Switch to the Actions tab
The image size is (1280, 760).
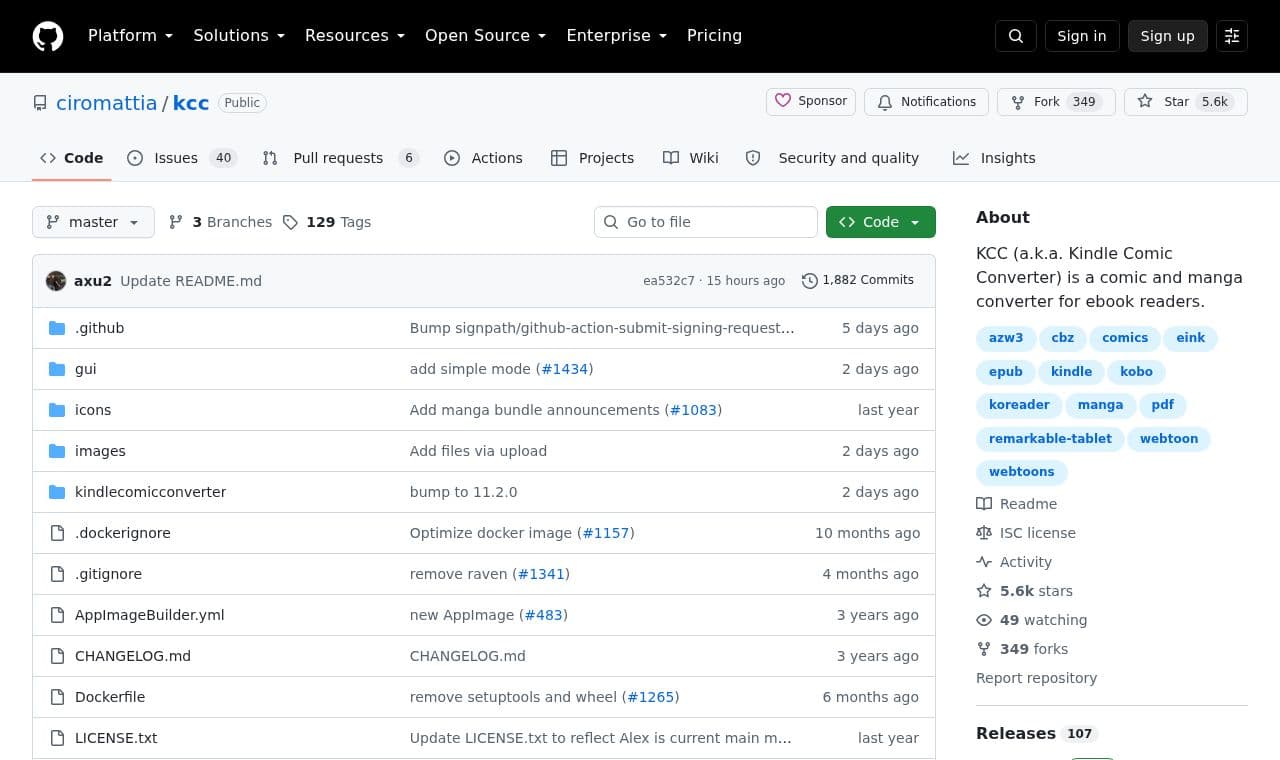pyautogui.click(x=483, y=158)
